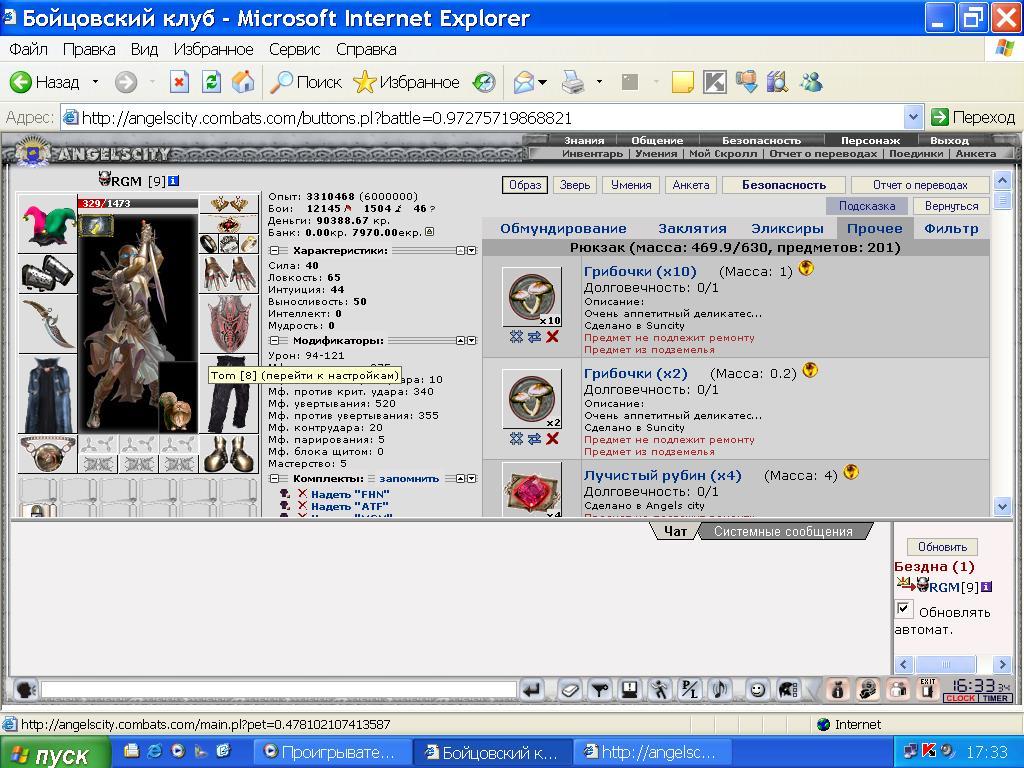Screen dimensions: 1024x768
Task: Open the Назад history dropdown arrow
Action: click(95, 82)
